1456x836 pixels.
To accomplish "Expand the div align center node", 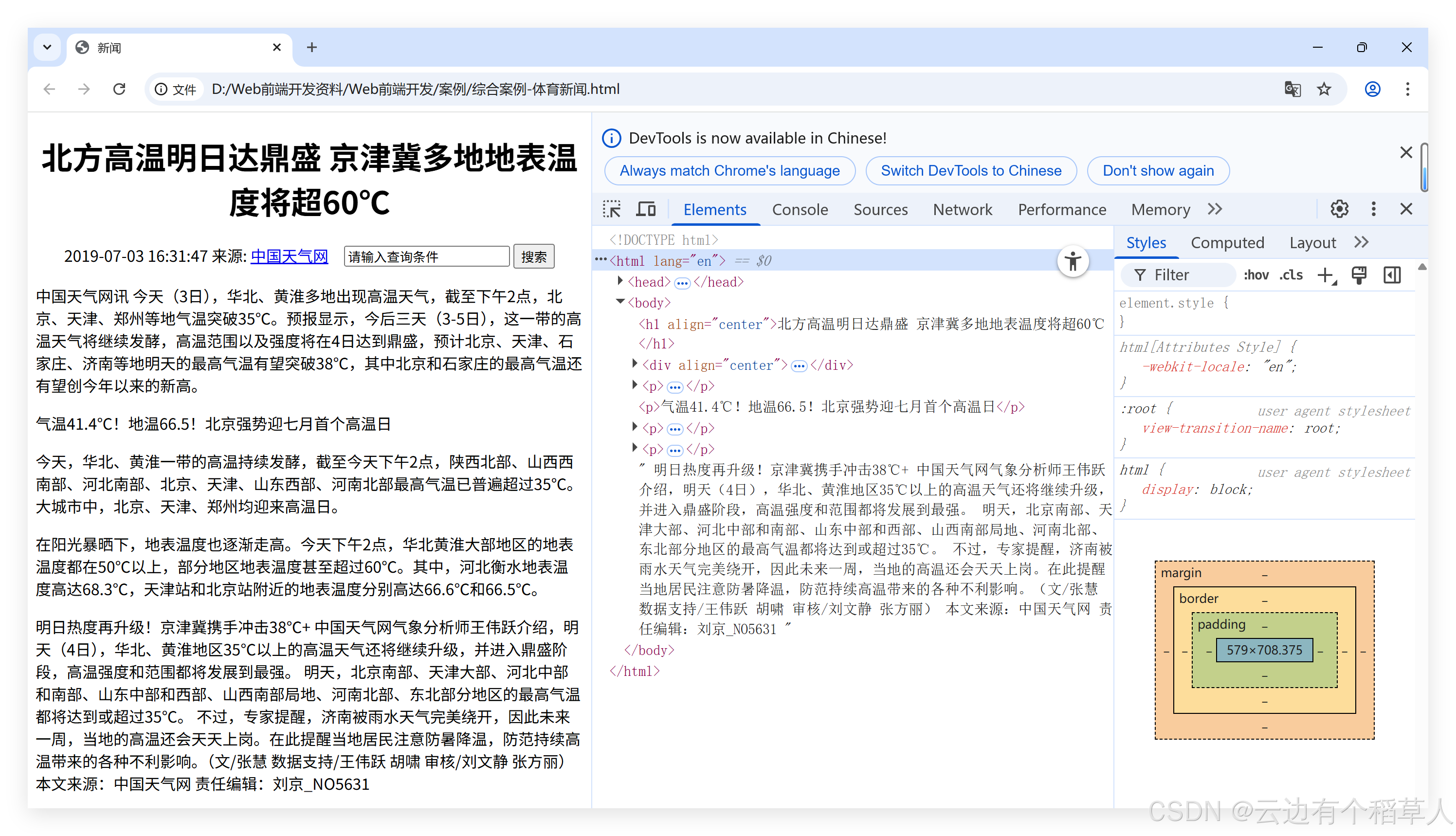I will pyautogui.click(x=635, y=363).
